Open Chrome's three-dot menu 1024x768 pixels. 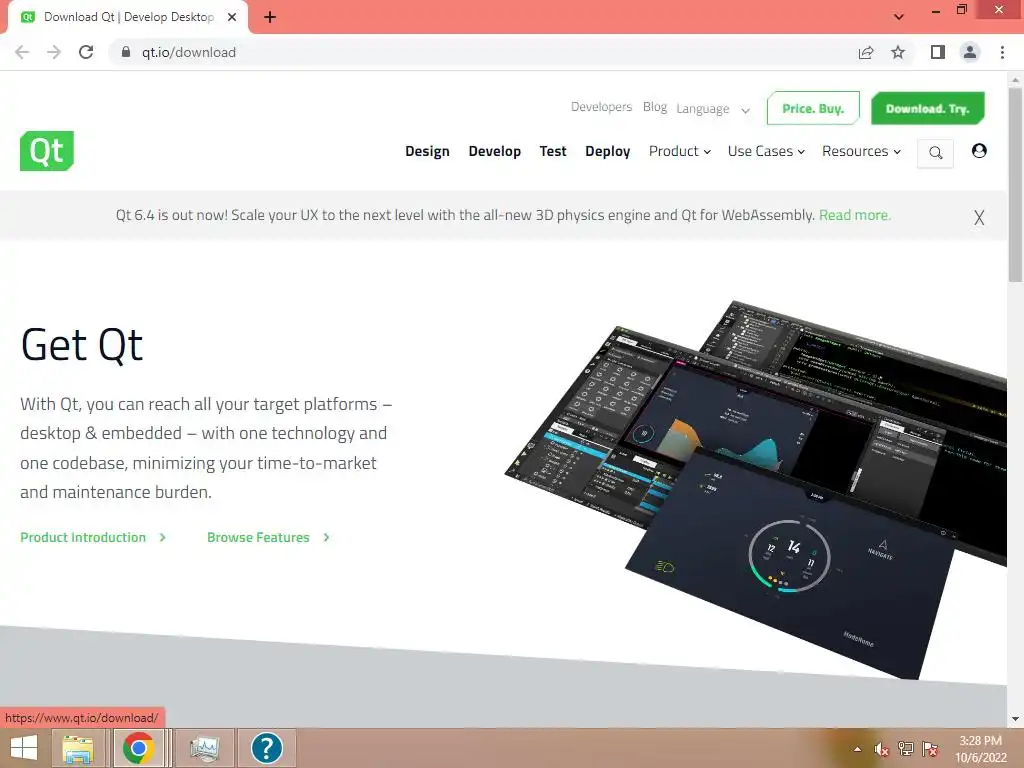(x=1002, y=52)
